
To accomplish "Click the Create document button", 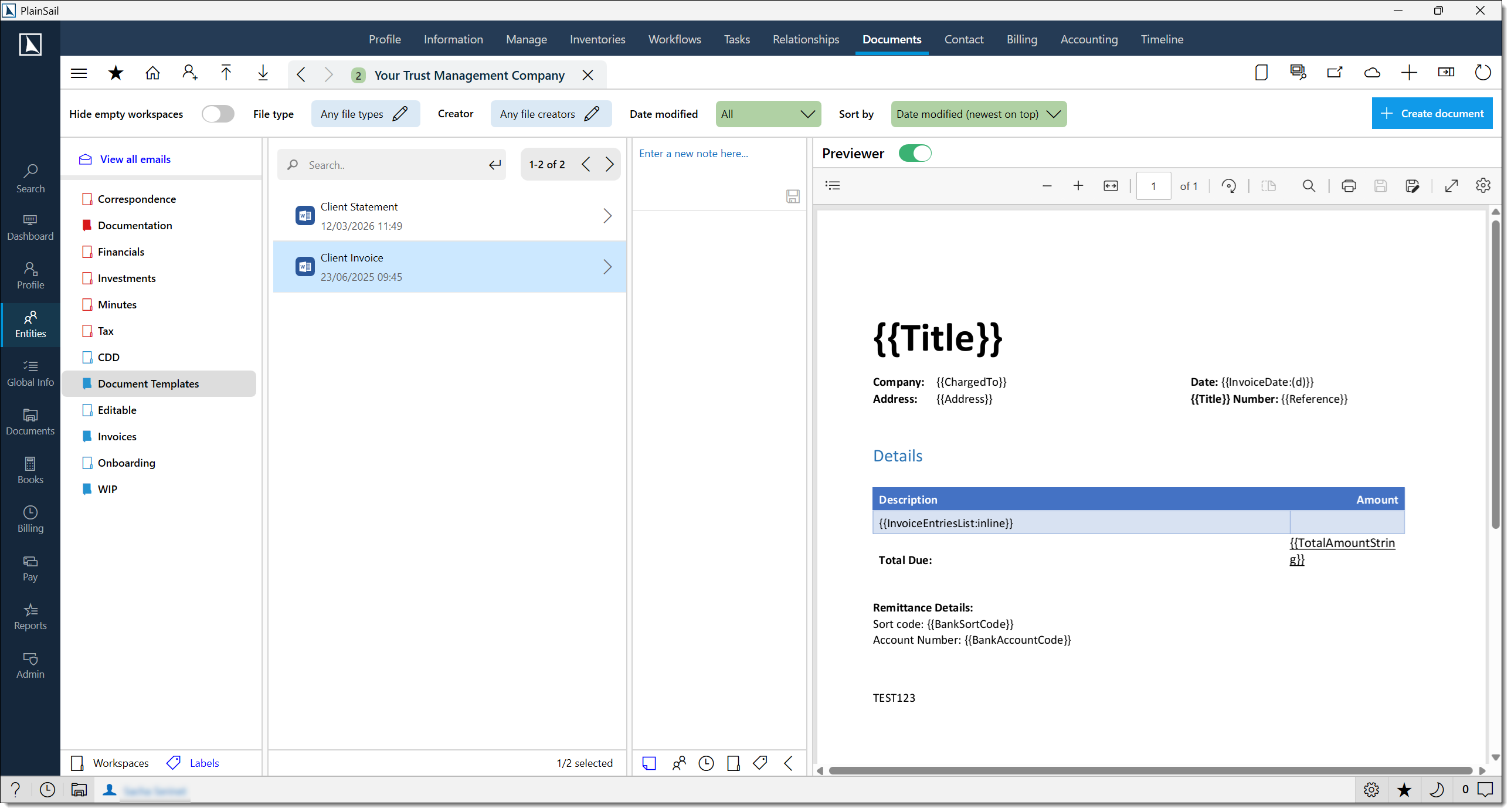I will [1432, 113].
